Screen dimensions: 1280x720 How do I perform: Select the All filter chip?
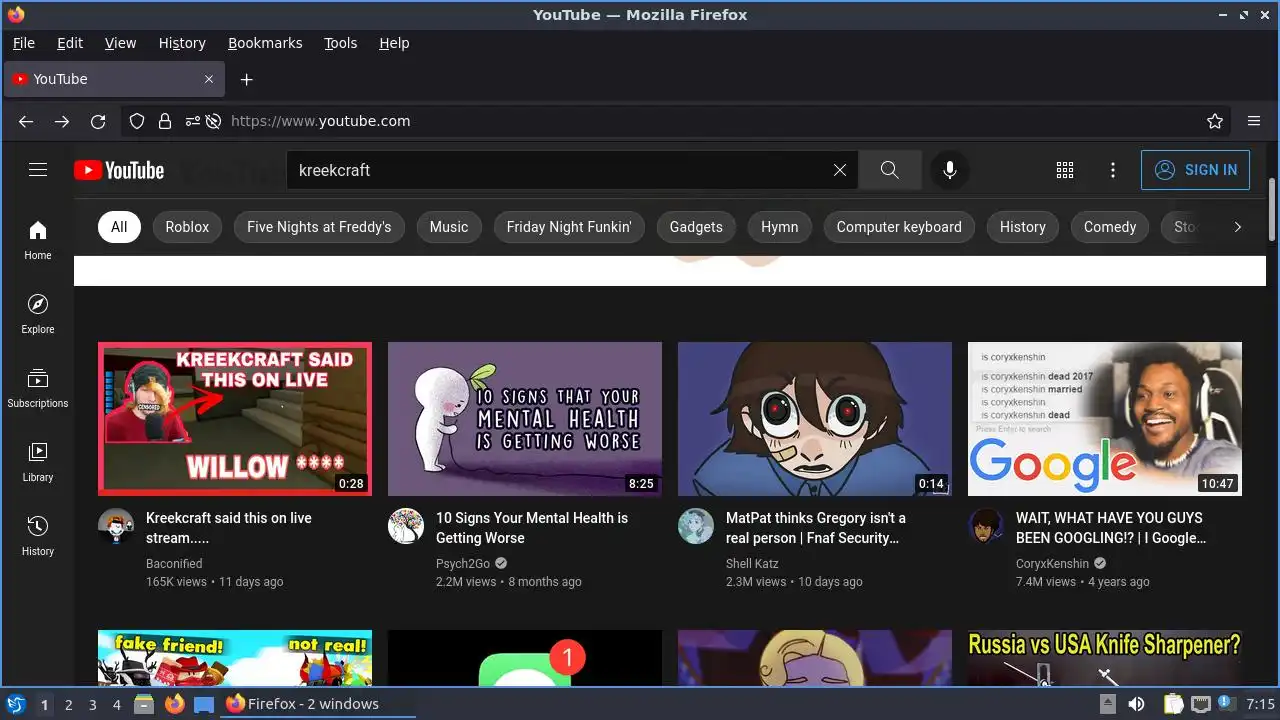tap(119, 227)
